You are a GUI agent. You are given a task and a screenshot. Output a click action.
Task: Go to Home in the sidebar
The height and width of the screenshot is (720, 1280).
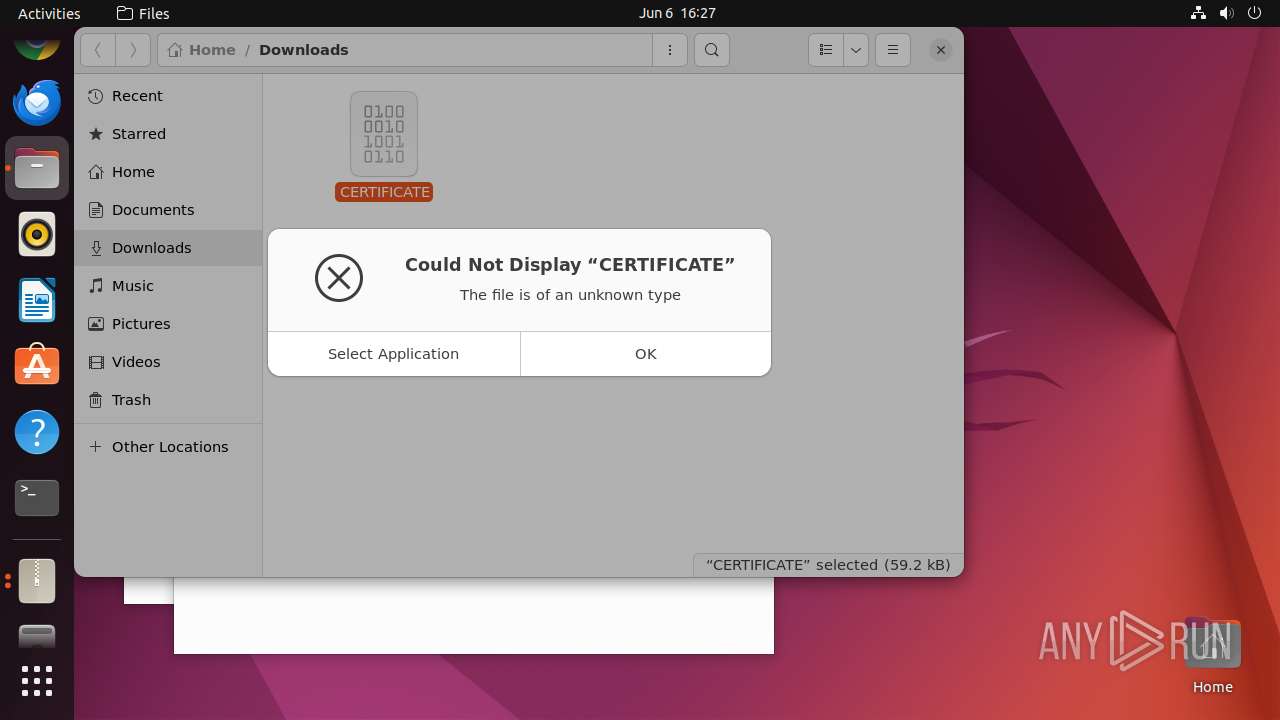point(168,172)
